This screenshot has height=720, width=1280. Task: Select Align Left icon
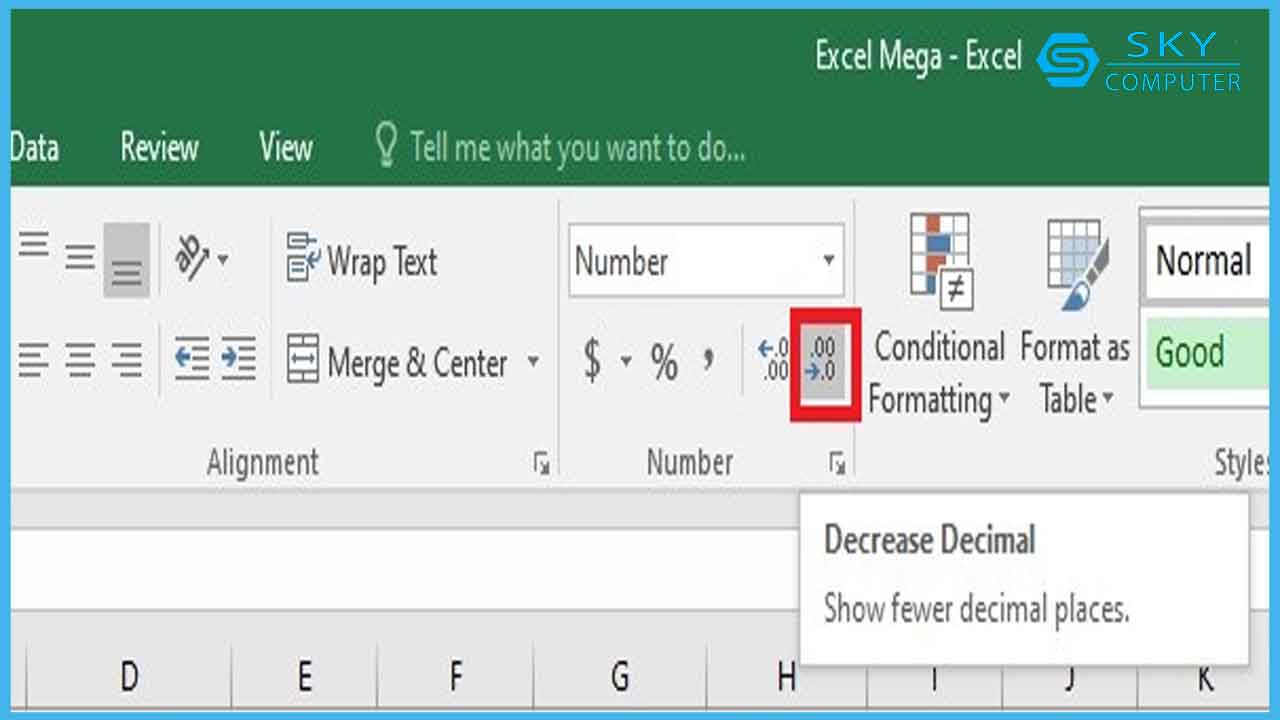click(x=33, y=359)
